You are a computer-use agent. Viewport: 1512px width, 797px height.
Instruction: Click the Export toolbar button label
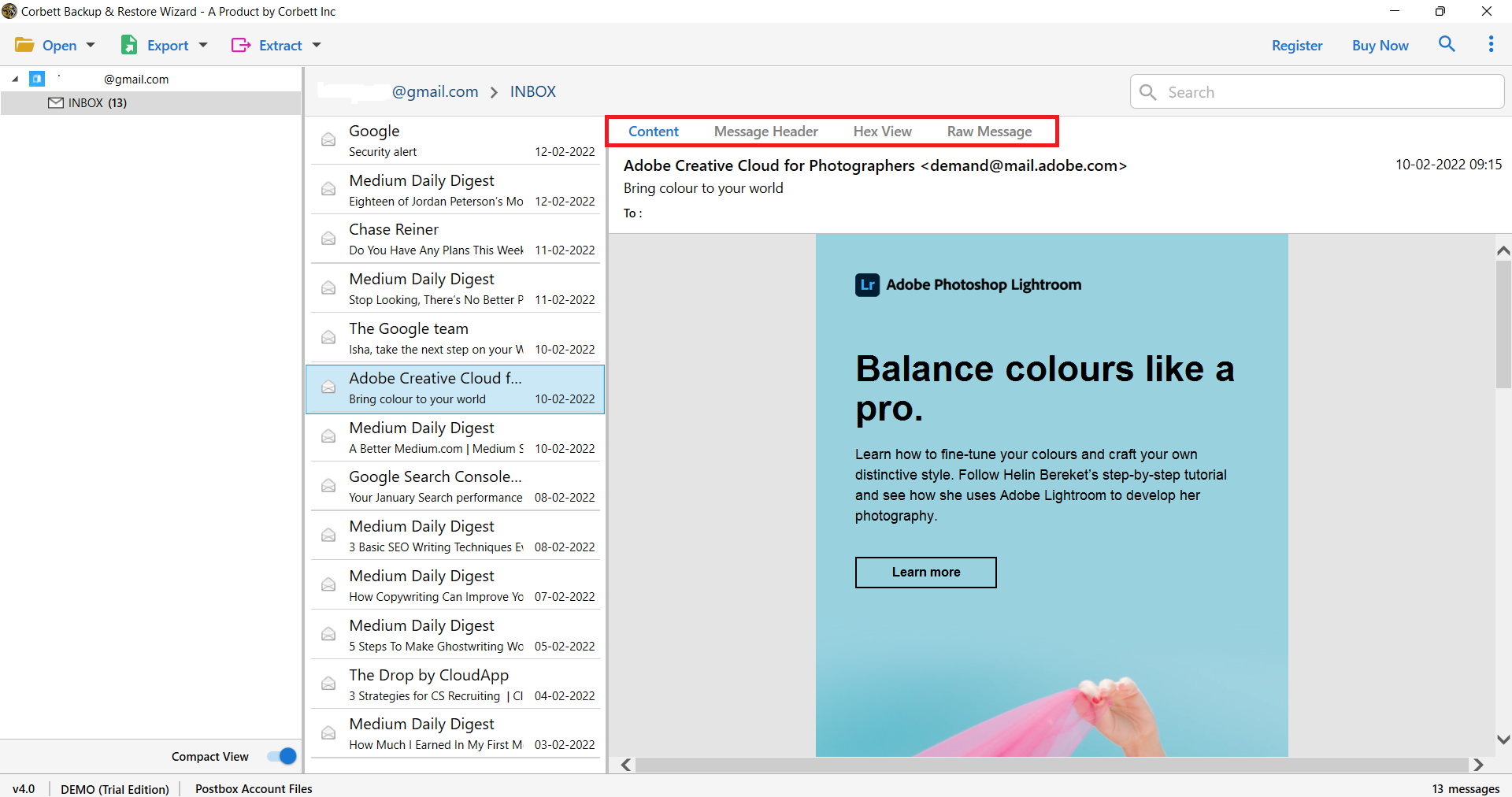(x=168, y=45)
